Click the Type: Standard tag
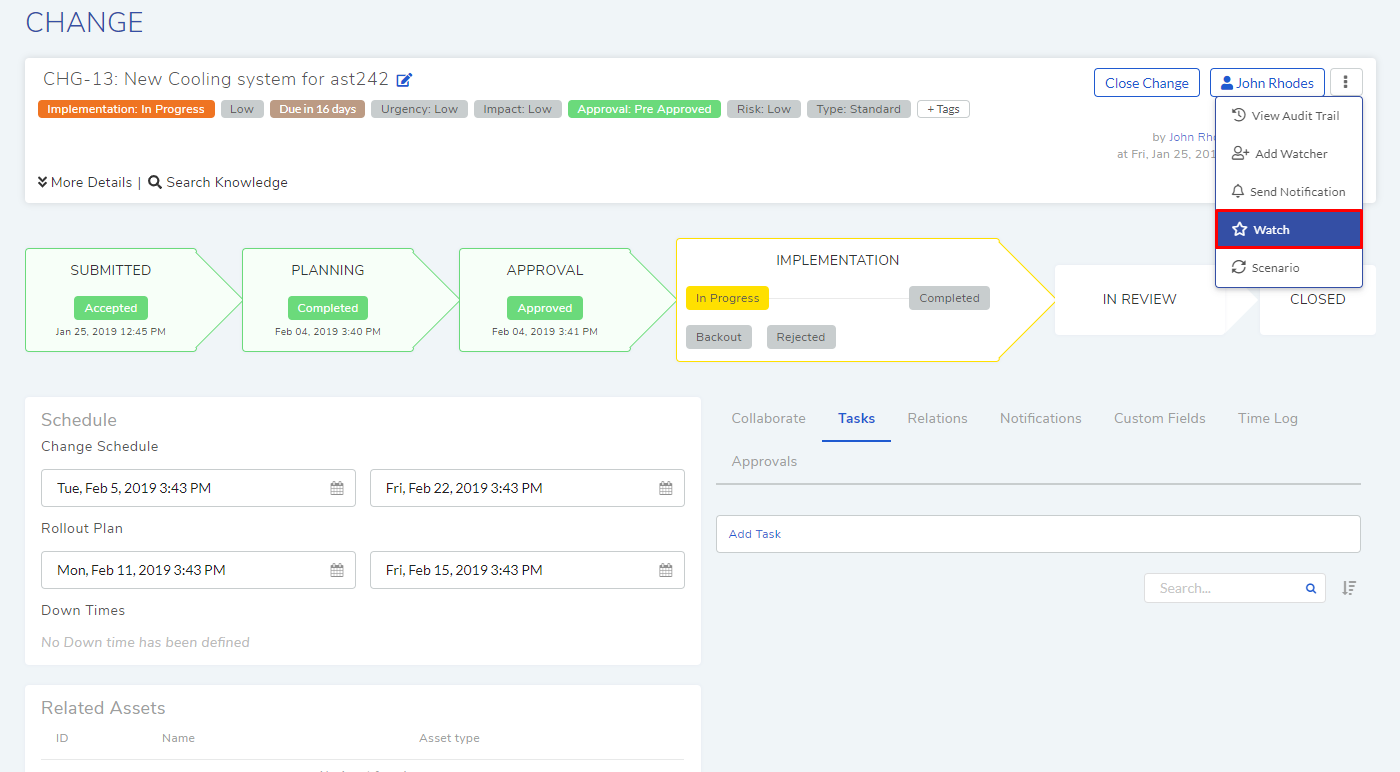 coord(859,109)
